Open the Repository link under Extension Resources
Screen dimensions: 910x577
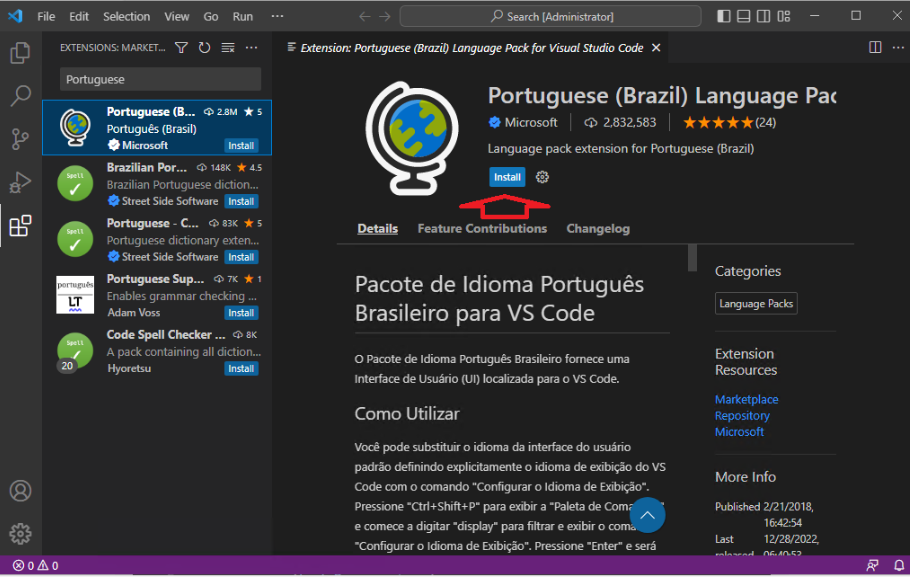pyautogui.click(x=743, y=415)
